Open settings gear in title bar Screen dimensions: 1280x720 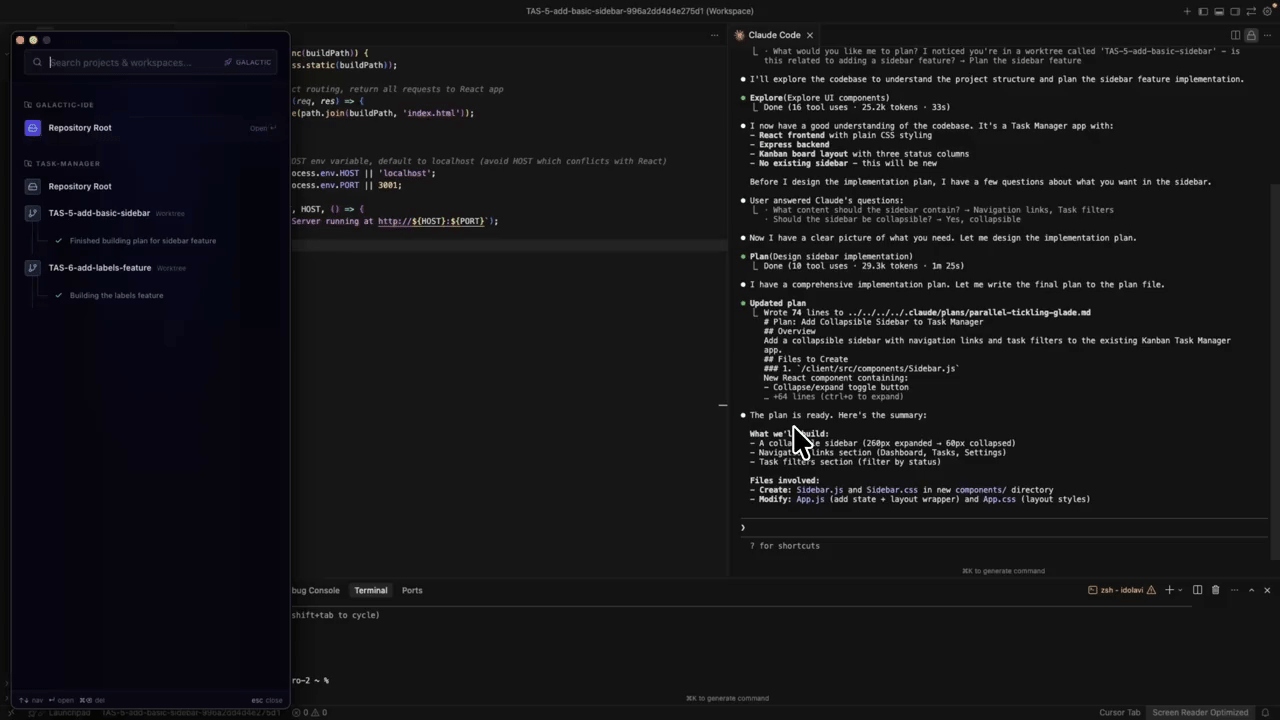[x=1267, y=11]
